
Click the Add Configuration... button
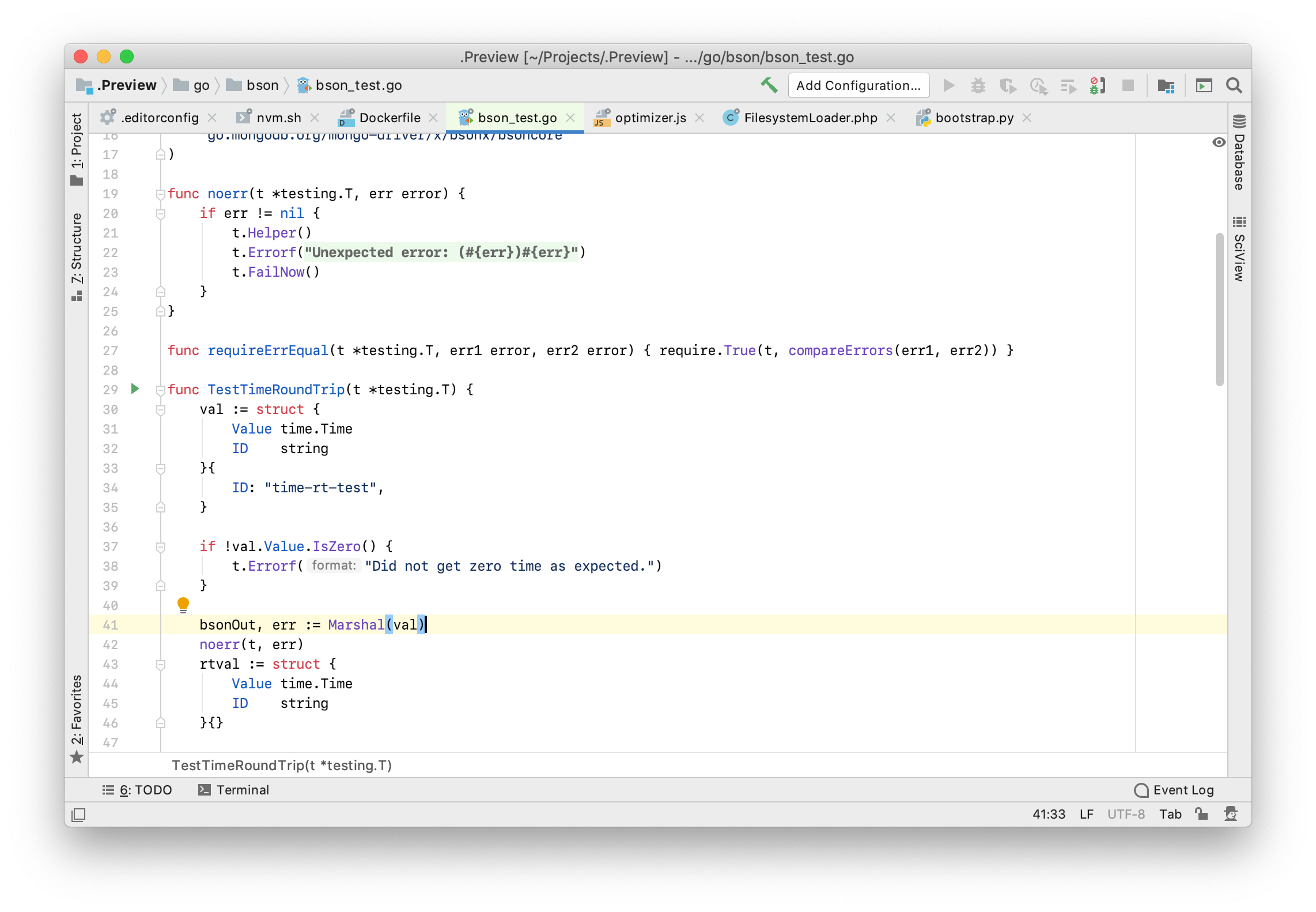pos(858,86)
